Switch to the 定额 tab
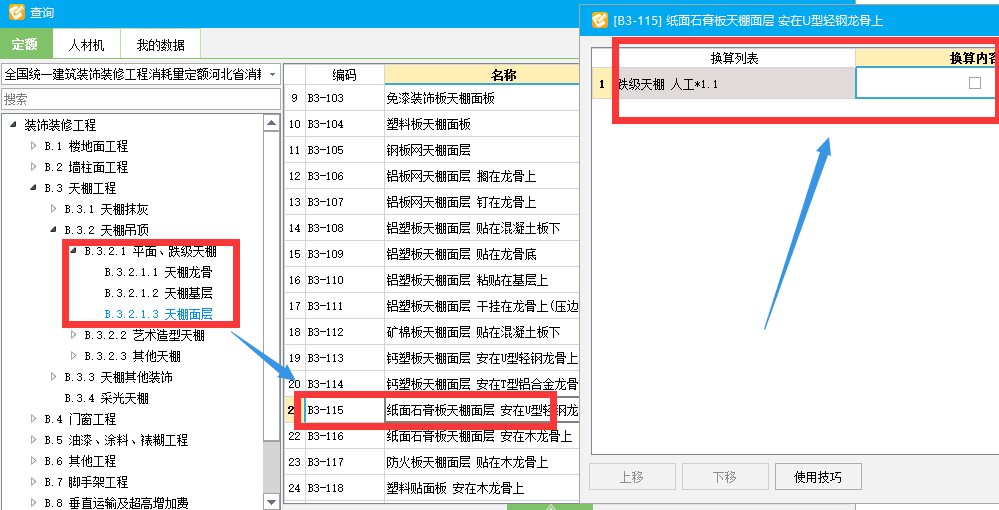Viewport: 999px width, 510px height. [25, 45]
